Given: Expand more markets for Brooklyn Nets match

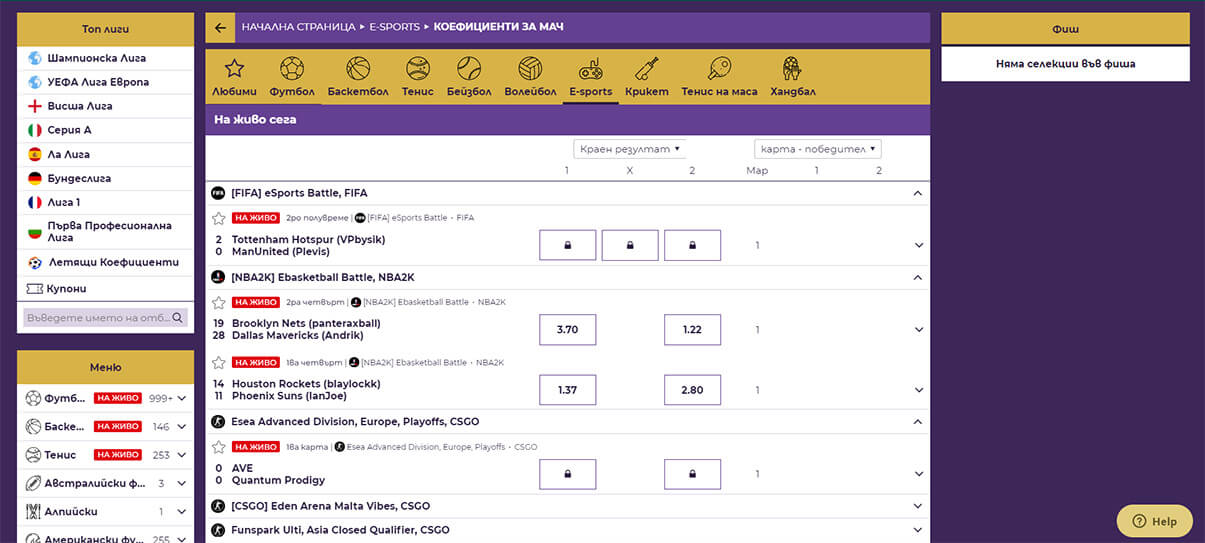Looking at the screenshot, I should tap(918, 330).
